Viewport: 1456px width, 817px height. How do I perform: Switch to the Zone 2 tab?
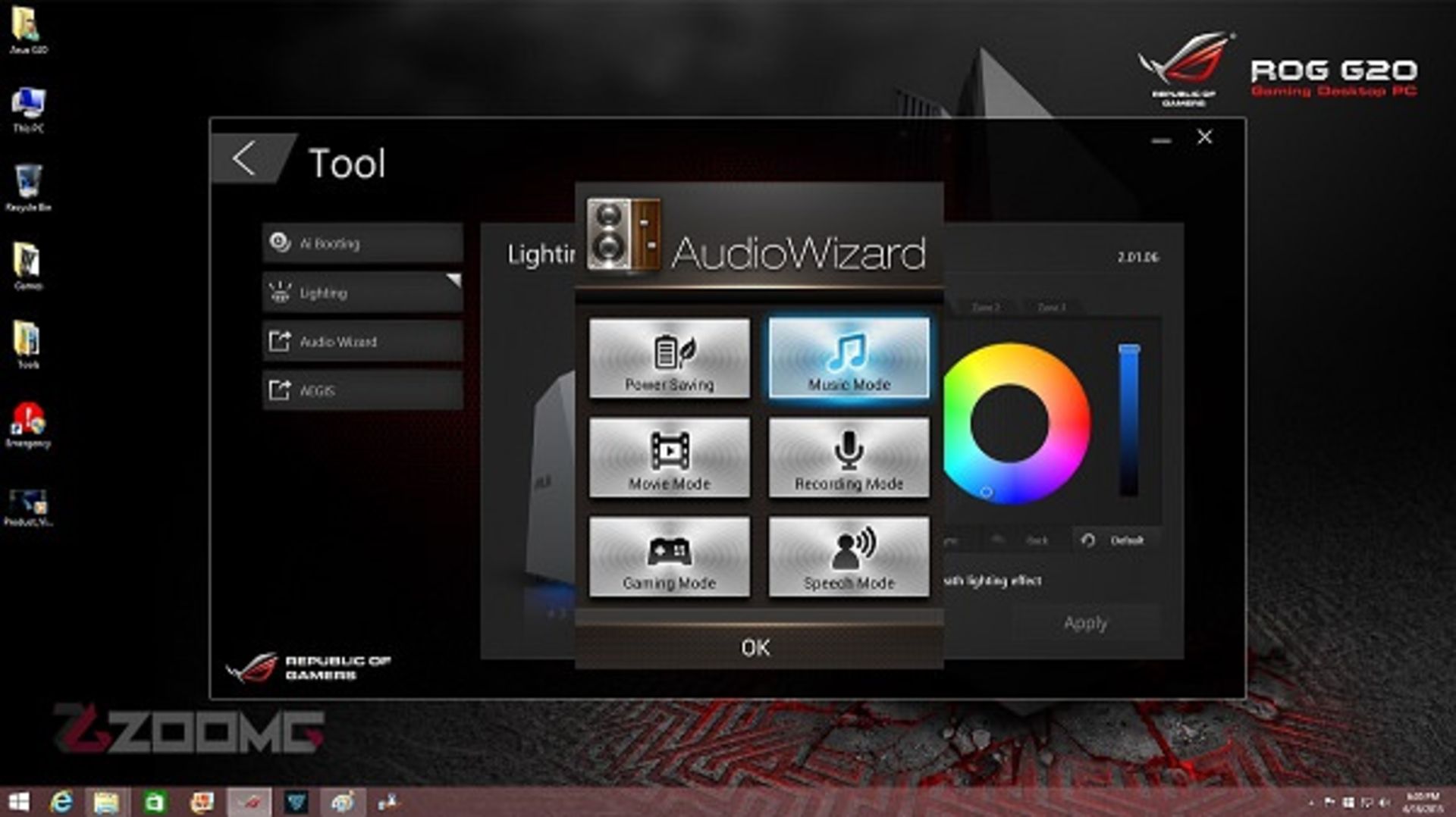986,308
